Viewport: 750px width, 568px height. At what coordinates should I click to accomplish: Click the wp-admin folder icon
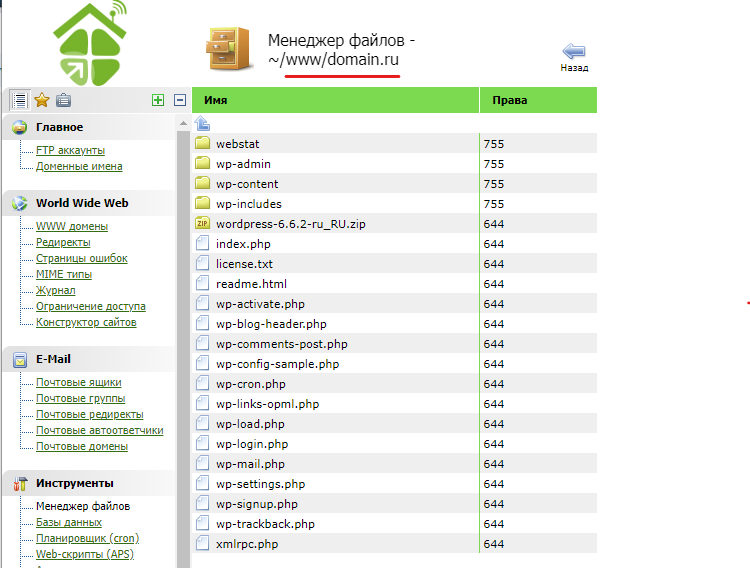click(x=202, y=164)
